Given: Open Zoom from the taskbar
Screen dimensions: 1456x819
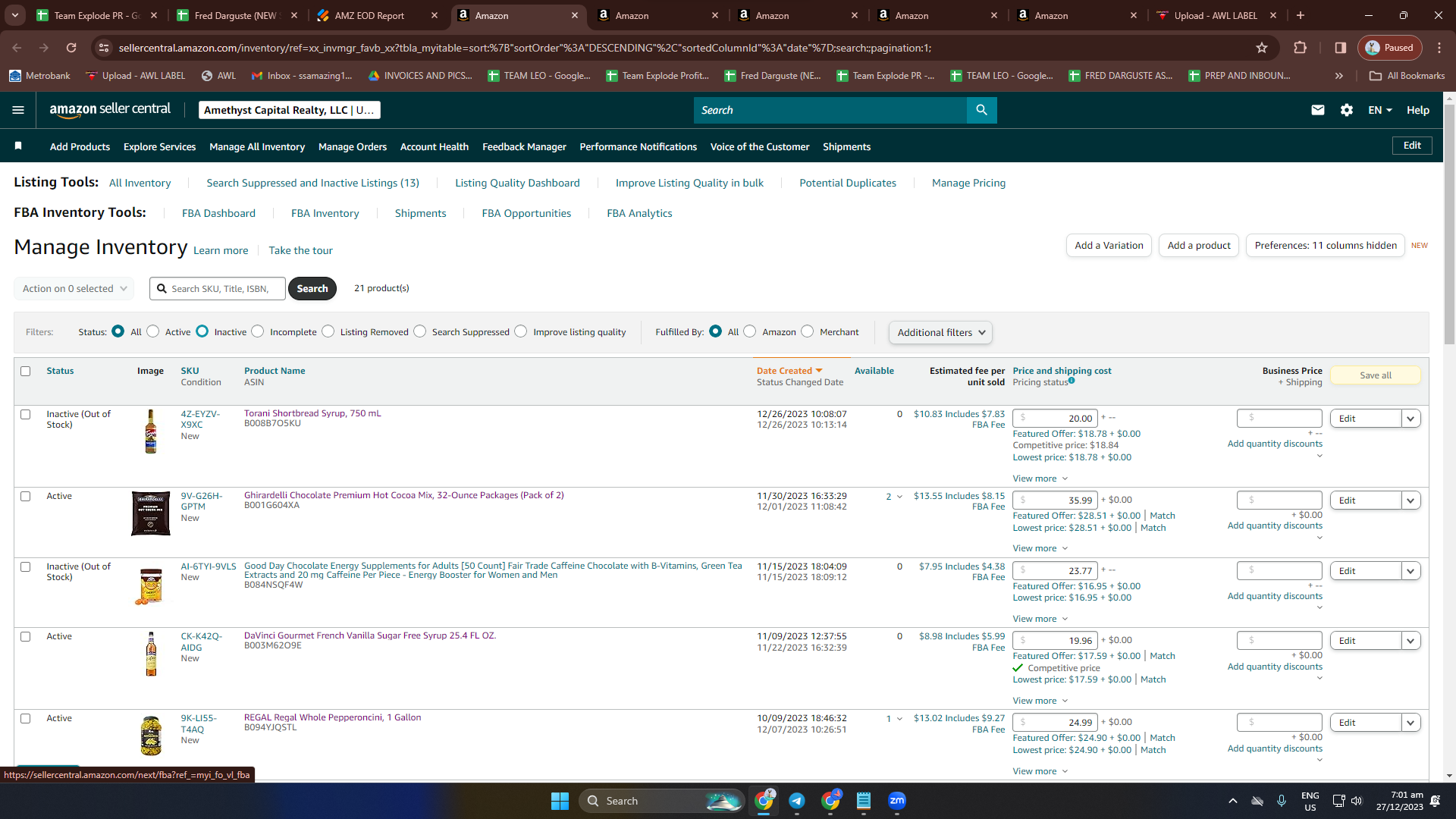Looking at the screenshot, I should (897, 801).
